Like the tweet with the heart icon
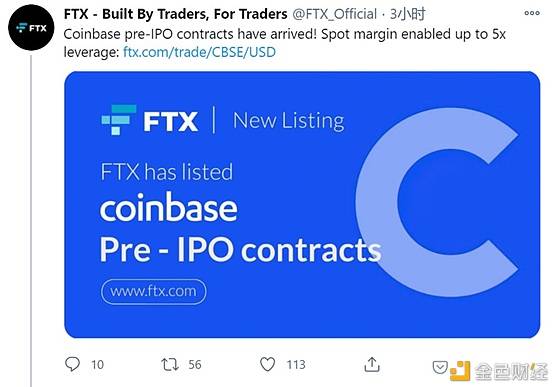The image size is (554, 387). tap(267, 364)
